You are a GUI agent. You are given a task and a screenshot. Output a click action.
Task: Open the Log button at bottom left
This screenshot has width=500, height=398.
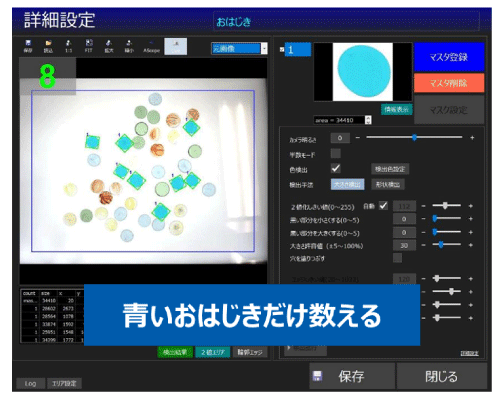tap(30, 383)
